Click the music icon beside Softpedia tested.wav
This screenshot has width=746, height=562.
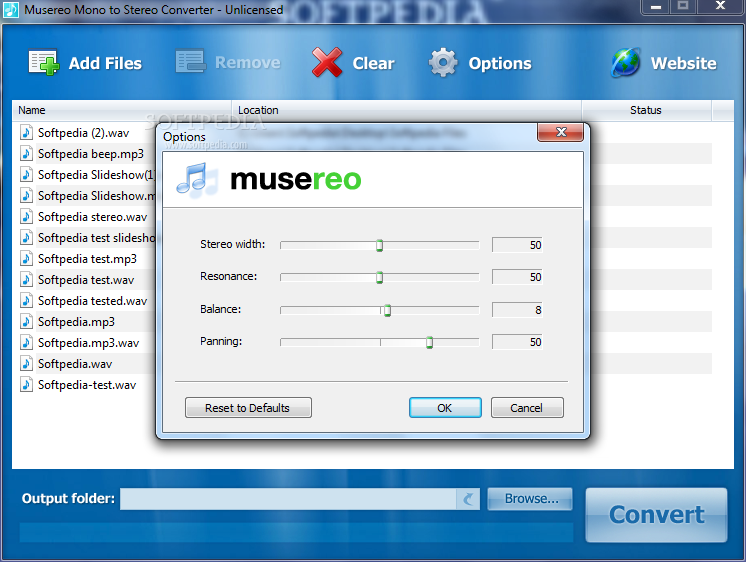click(27, 300)
